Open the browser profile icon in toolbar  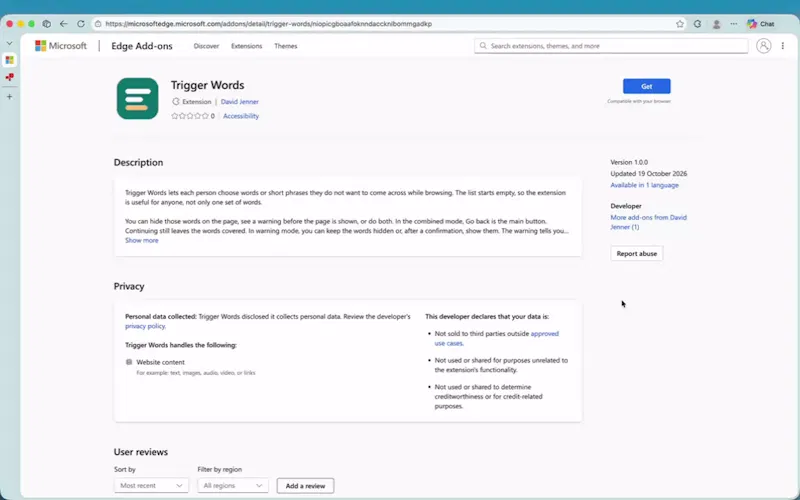click(x=716, y=24)
